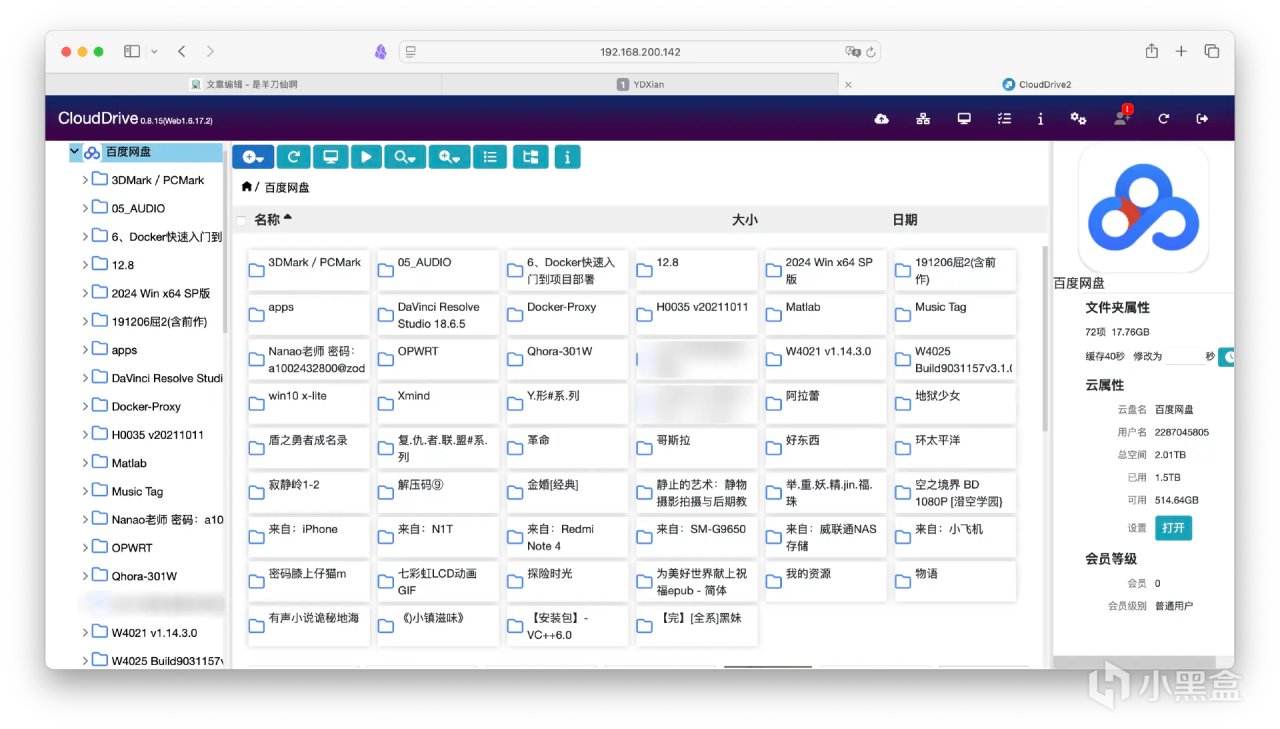
Task: Click the translate icon in address bar
Action: pyautogui.click(x=852, y=52)
